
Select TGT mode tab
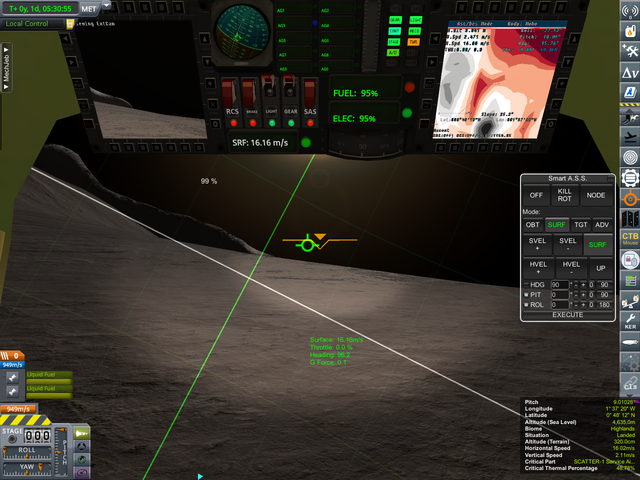point(580,225)
